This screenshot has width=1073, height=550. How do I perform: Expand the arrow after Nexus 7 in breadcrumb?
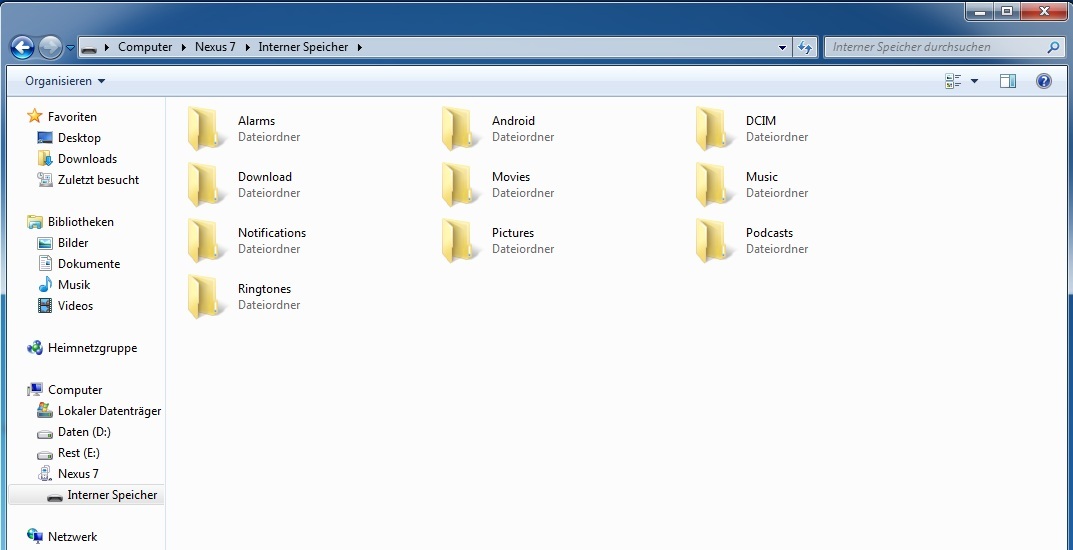247,47
